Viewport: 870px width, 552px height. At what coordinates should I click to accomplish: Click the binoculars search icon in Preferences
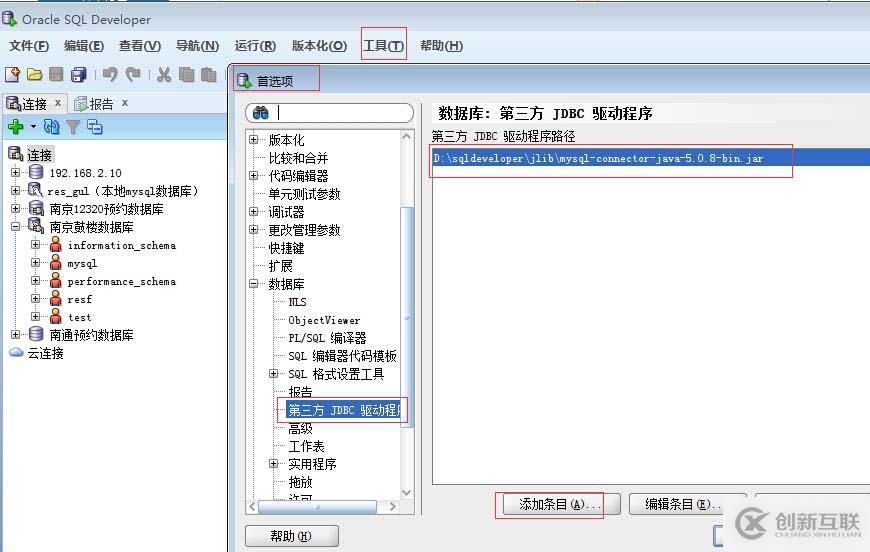point(261,113)
